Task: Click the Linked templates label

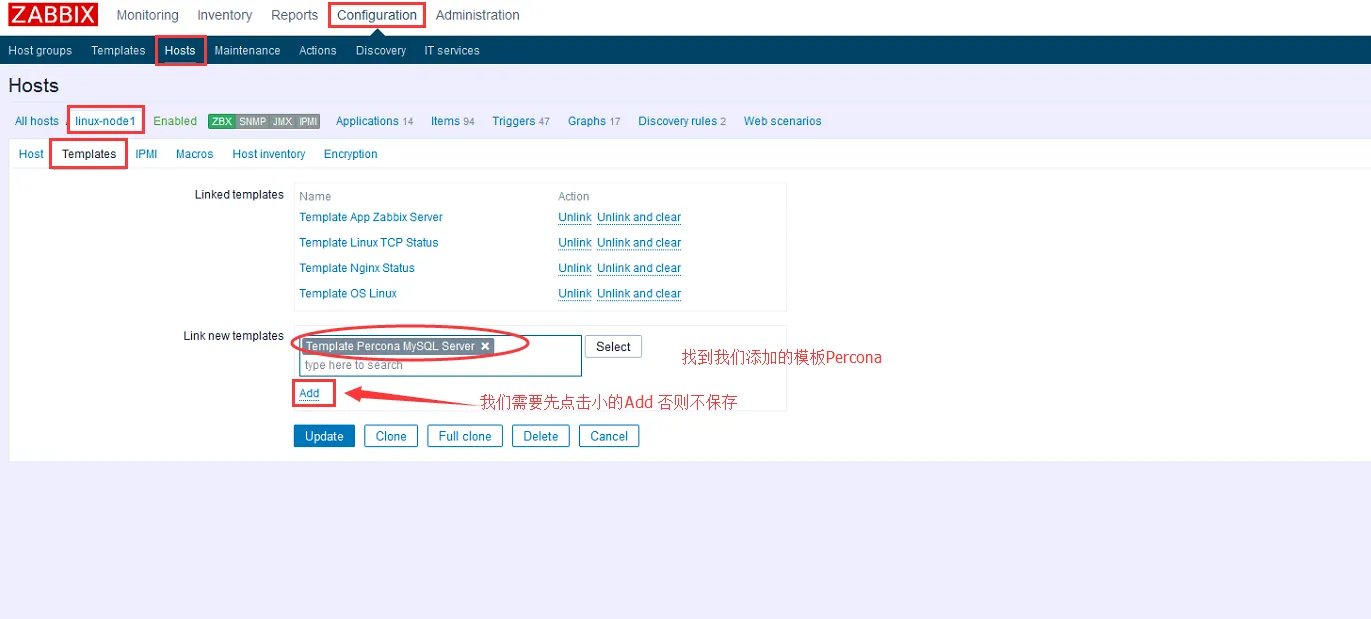Action: coord(239,194)
